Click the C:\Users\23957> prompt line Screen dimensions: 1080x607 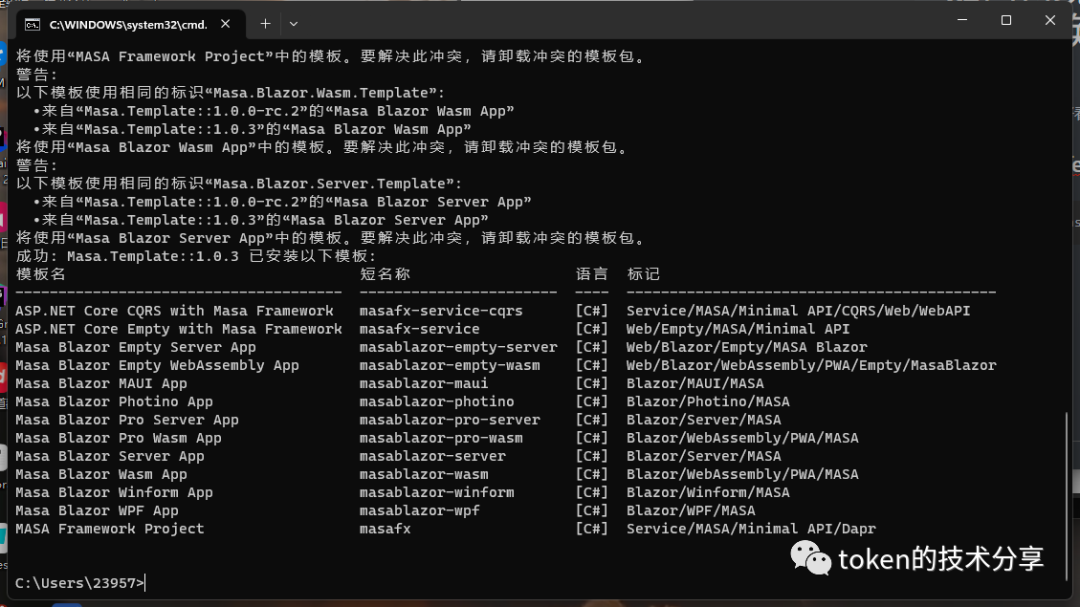80,583
